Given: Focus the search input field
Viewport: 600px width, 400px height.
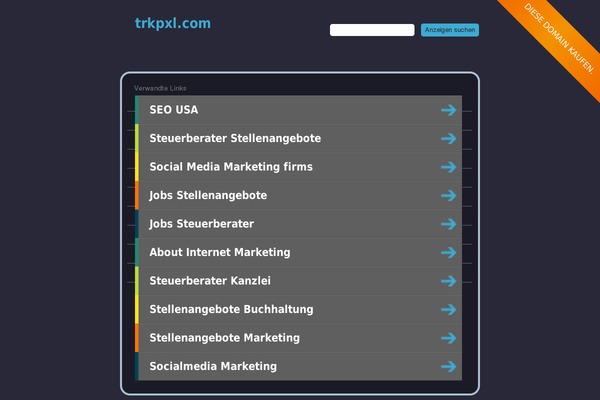Looking at the screenshot, I should (372, 30).
